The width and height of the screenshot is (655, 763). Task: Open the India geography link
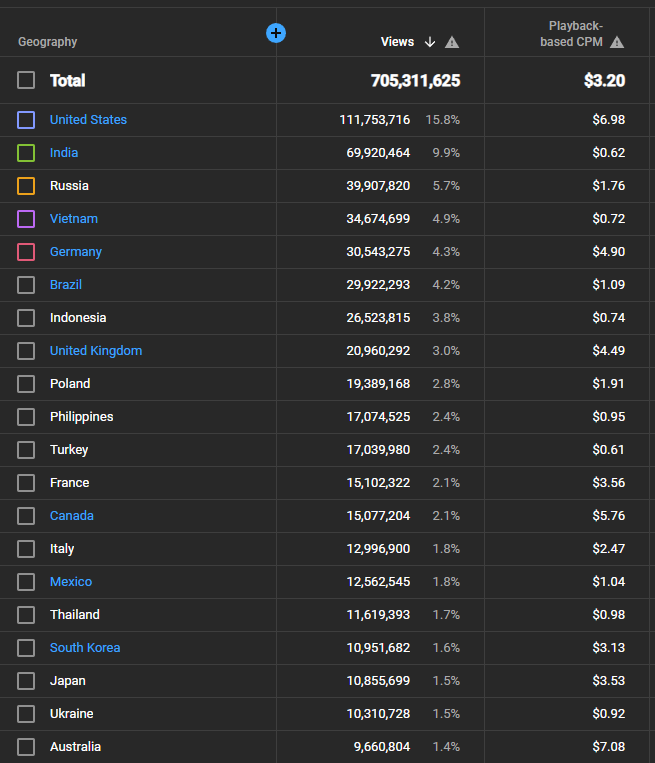click(x=64, y=153)
